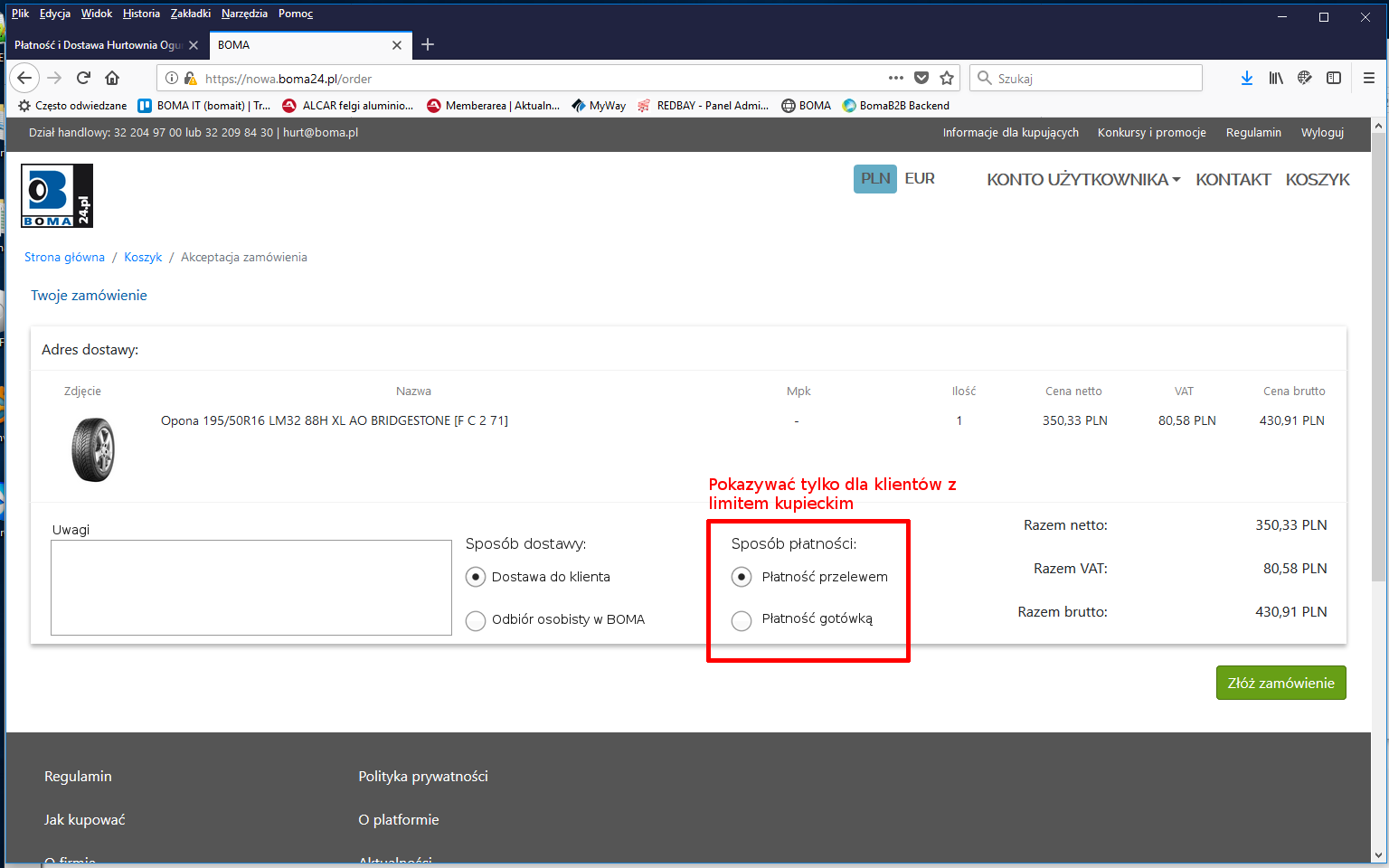
Task: Open the page actions three-dot menu
Action: click(895, 78)
